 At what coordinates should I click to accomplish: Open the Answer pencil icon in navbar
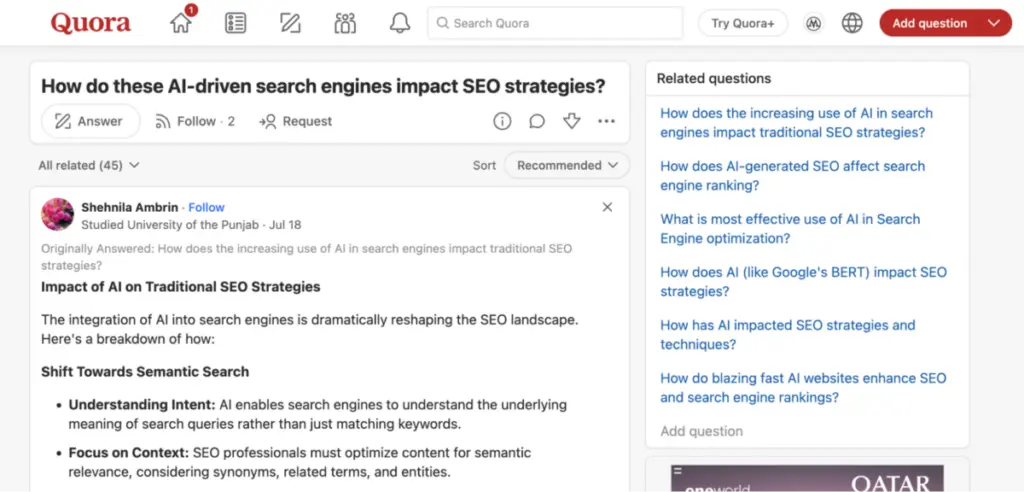click(x=291, y=23)
